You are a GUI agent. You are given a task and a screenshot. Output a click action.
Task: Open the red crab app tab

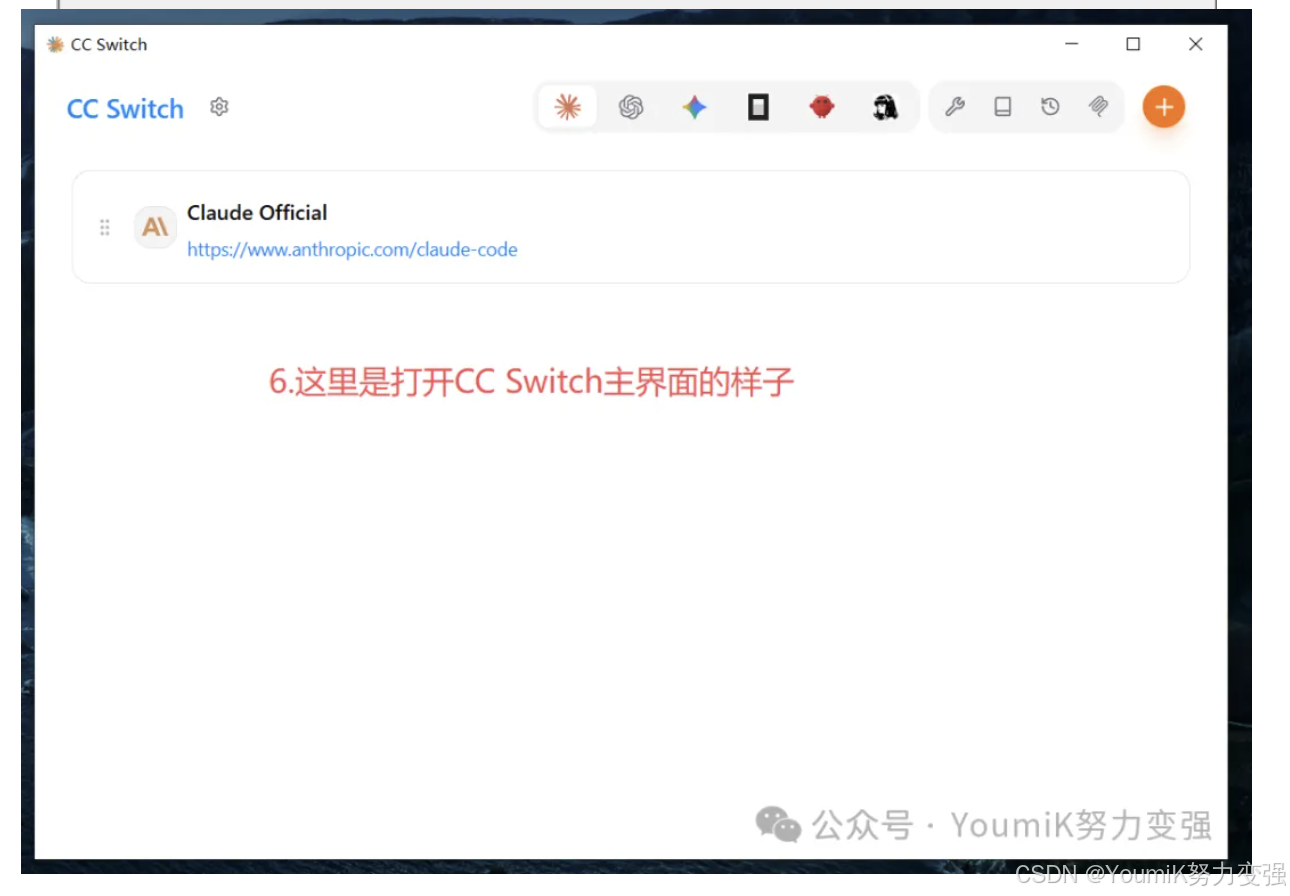pyautogui.click(x=822, y=107)
